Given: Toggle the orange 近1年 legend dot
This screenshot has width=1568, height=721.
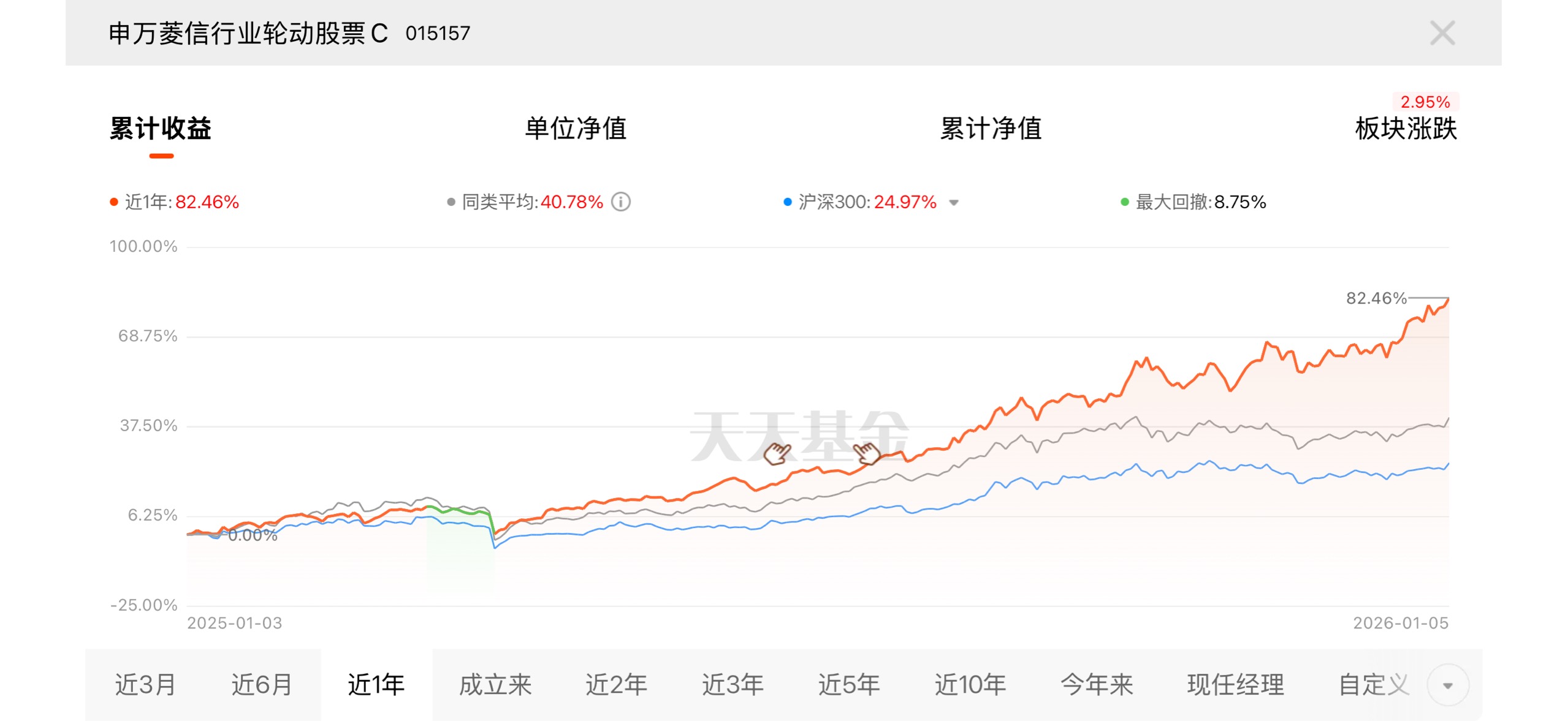Looking at the screenshot, I should 114,202.
